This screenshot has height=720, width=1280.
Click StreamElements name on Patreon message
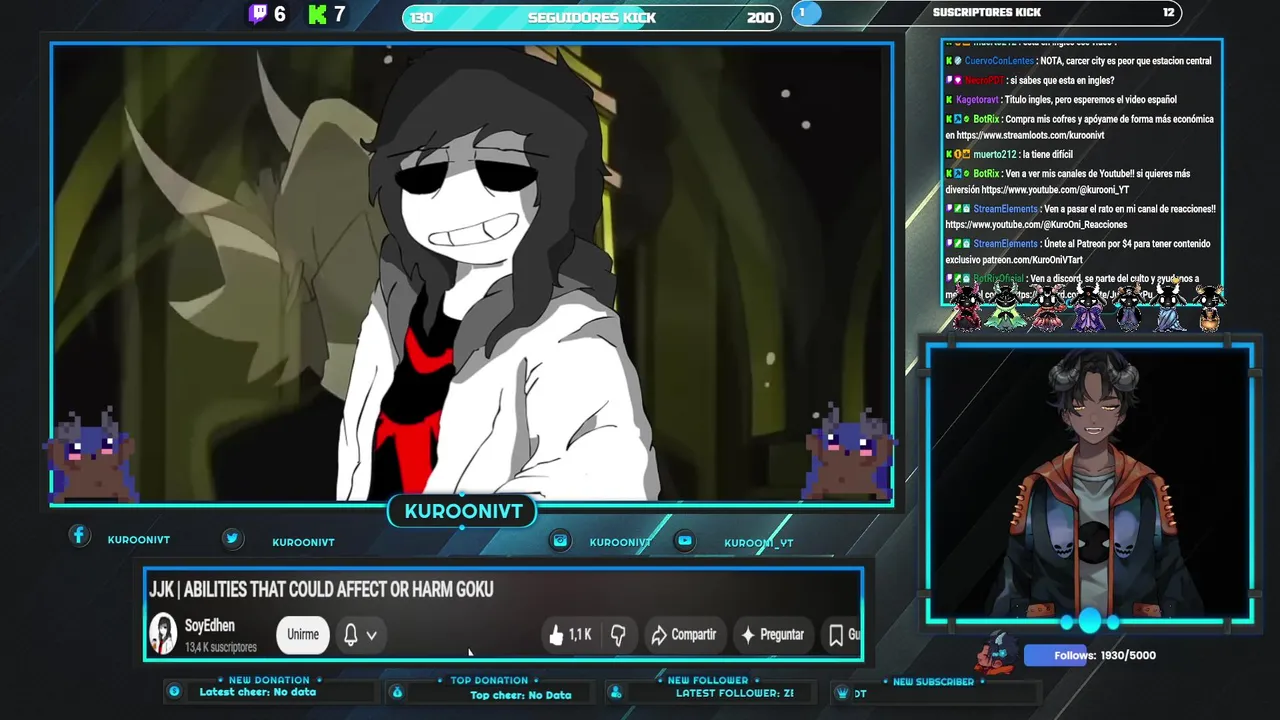point(1005,244)
